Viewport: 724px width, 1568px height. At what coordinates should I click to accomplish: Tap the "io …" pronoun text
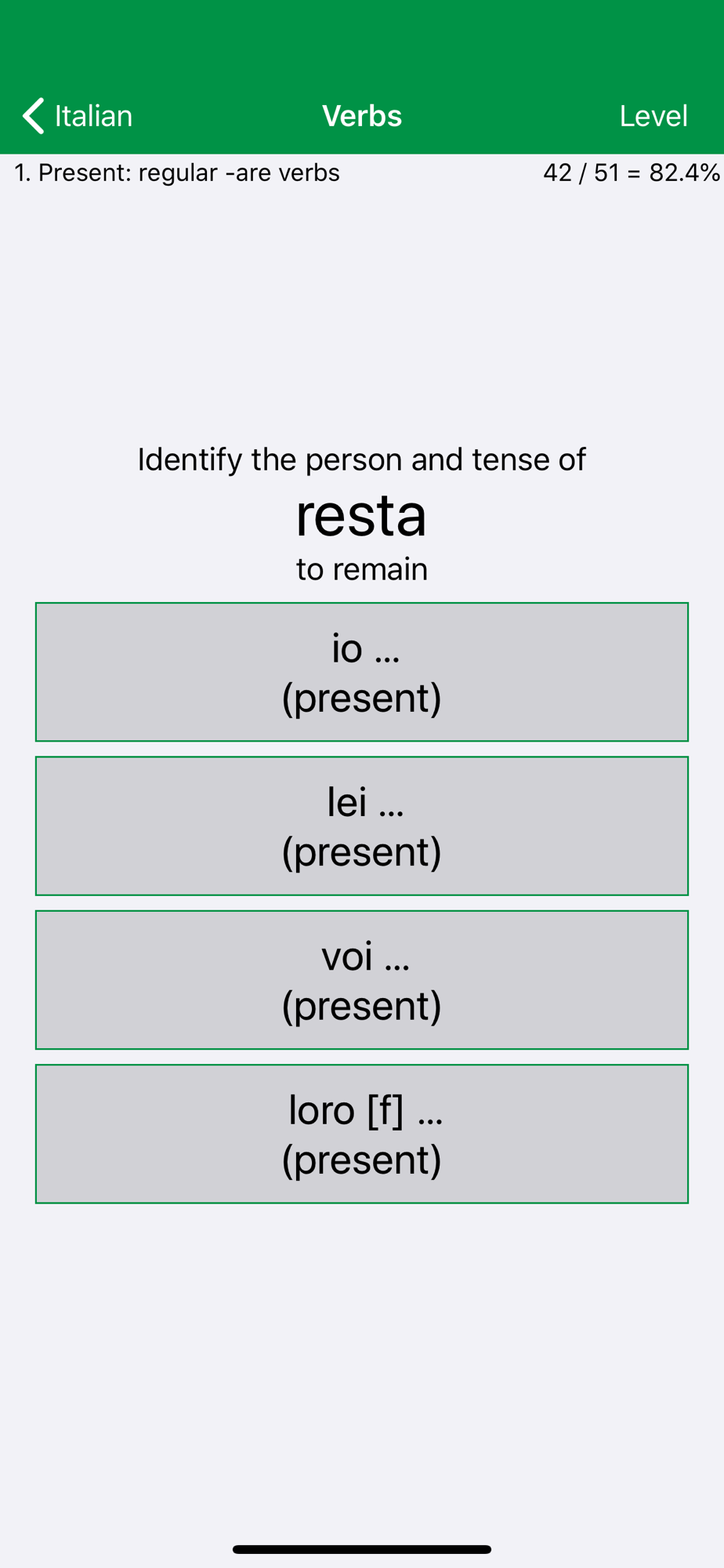(366, 648)
